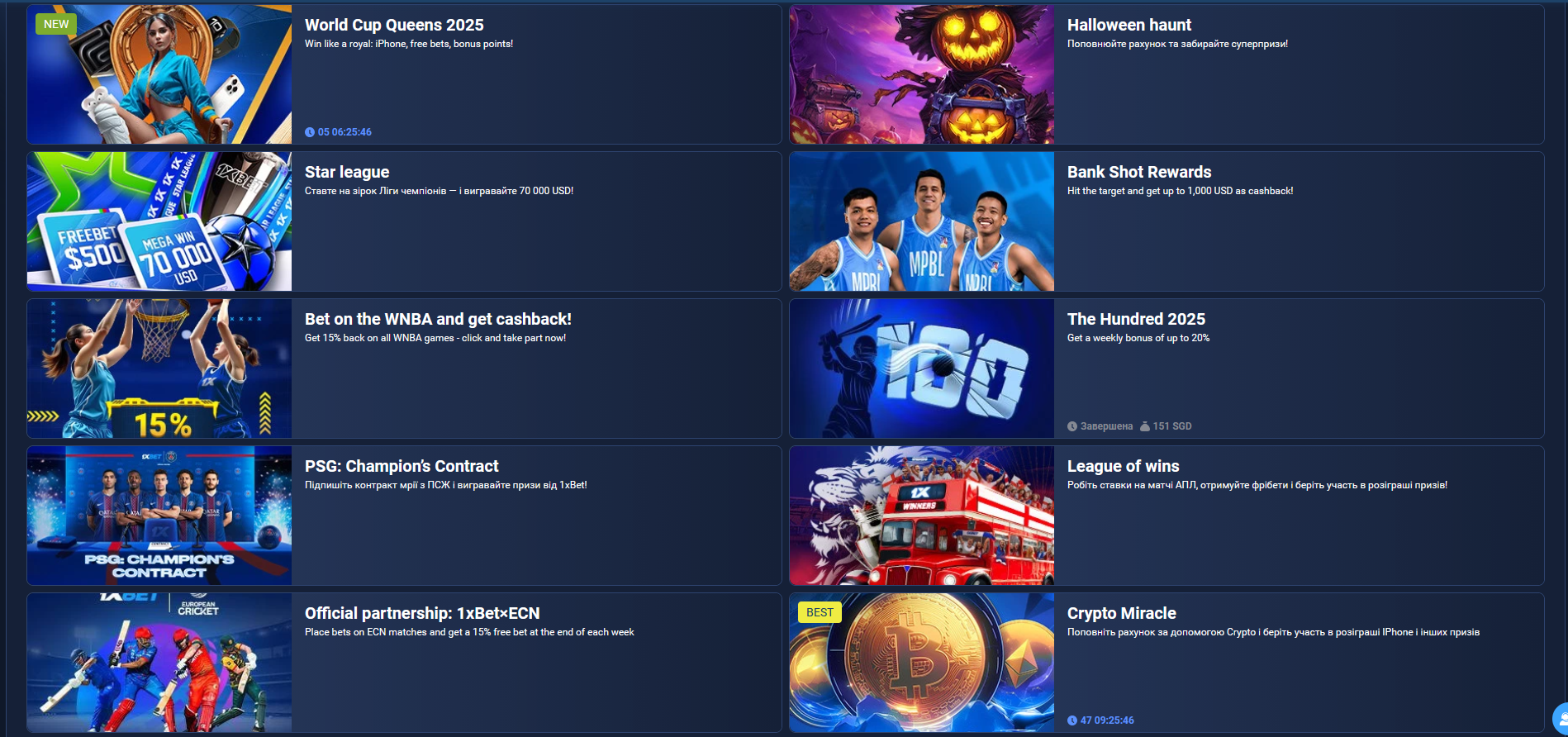
Task: Click the WNBA 15% cashback image
Action: (x=159, y=368)
